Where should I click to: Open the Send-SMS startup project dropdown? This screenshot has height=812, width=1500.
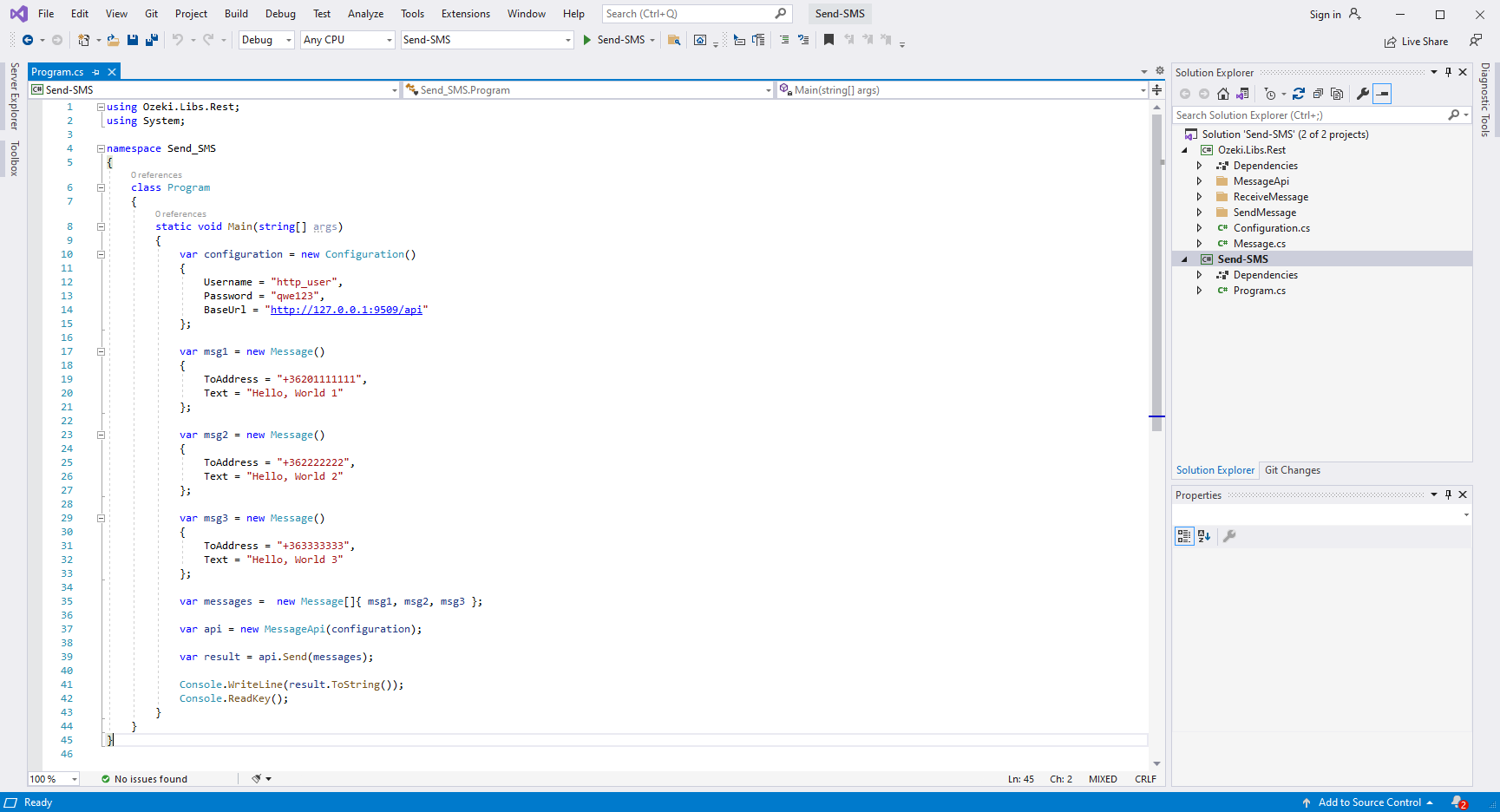(x=487, y=40)
